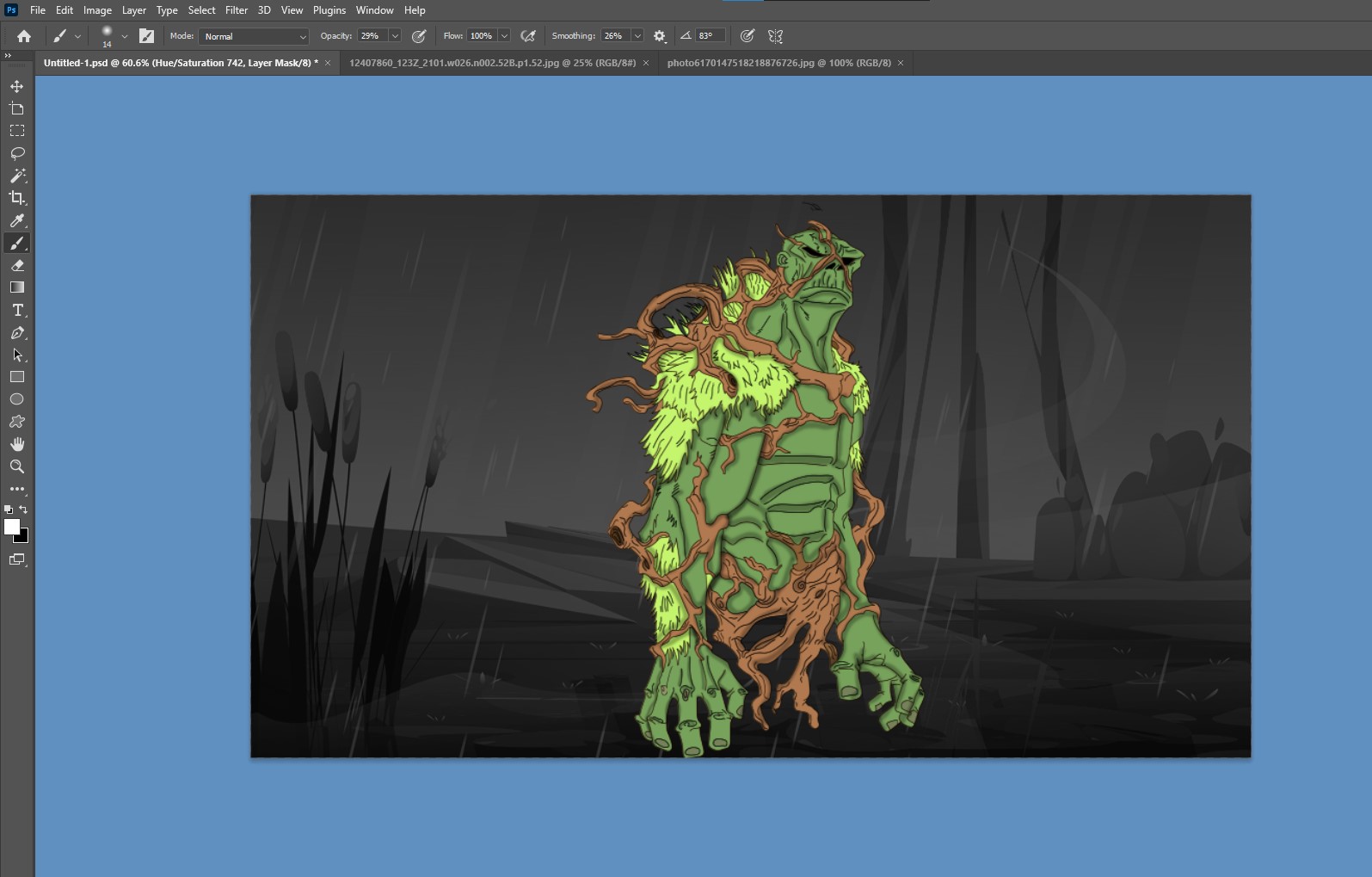This screenshot has width=1372, height=877.
Task: Select the Magic Wand tool
Action: point(17,176)
